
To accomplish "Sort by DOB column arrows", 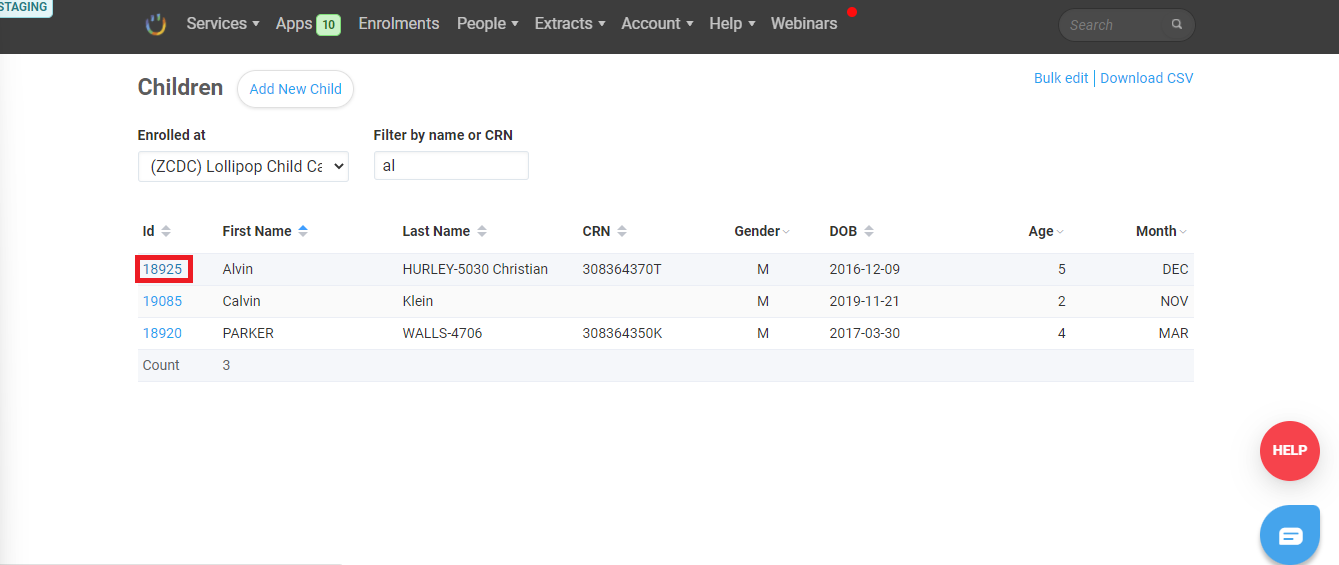I will (869, 231).
